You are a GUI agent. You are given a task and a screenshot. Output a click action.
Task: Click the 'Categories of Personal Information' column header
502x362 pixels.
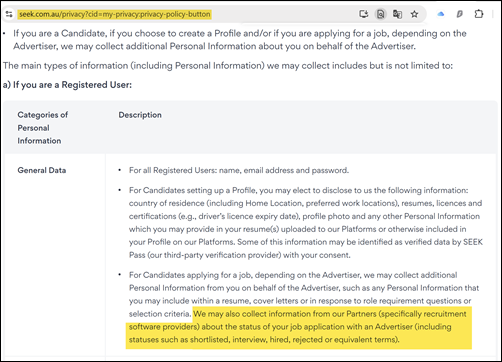(x=43, y=128)
